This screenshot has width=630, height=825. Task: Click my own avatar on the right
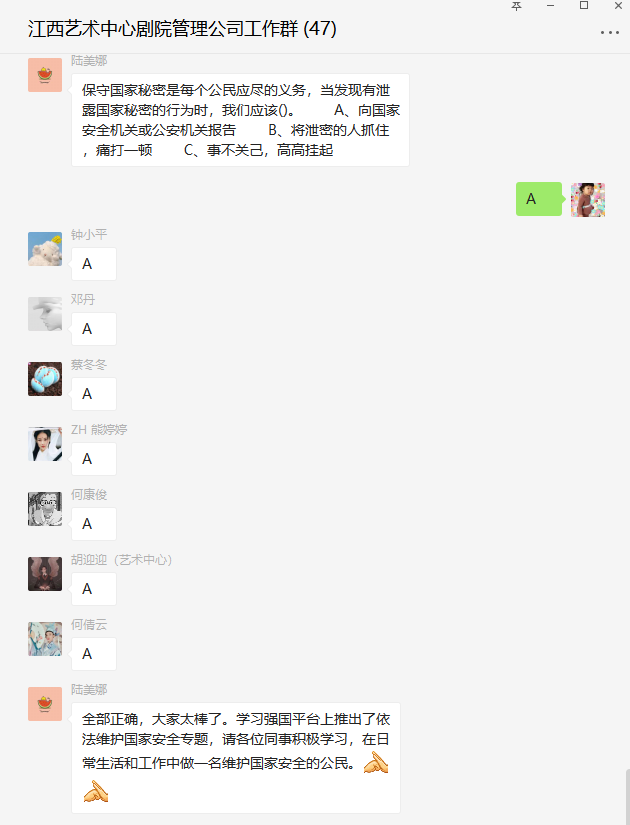coord(588,199)
